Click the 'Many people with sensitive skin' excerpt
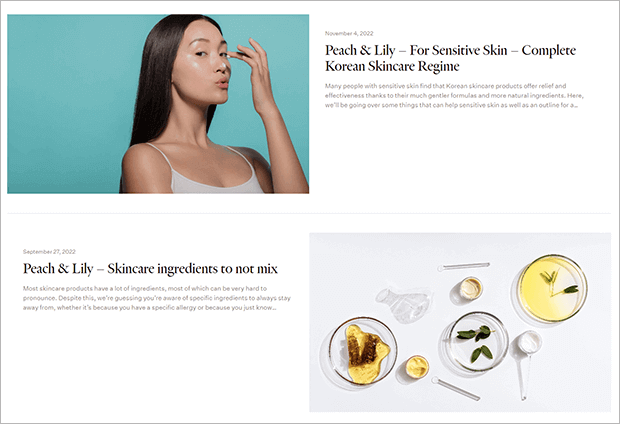 click(454, 95)
